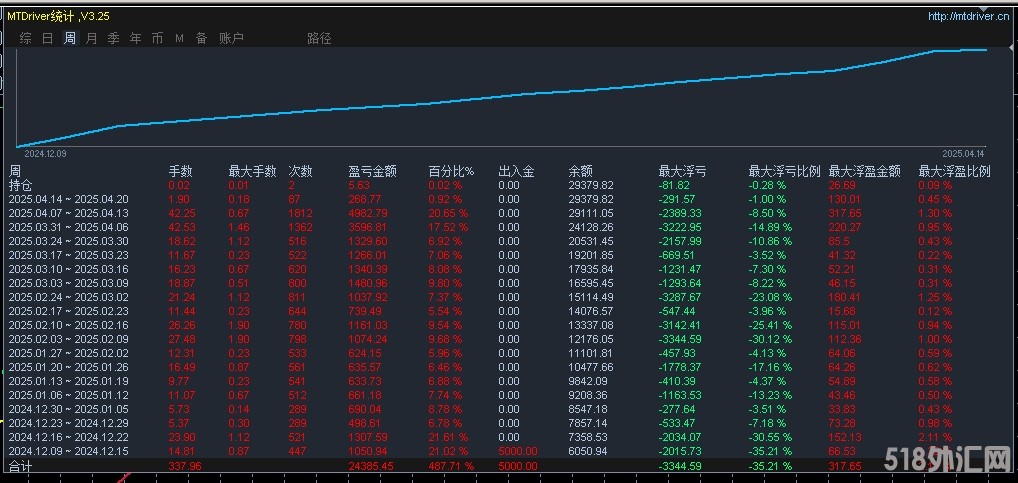Image resolution: width=1018 pixels, height=483 pixels.
Task: Select the 2025.04.07 ~ 2025.04.13 week row
Action: pyautogui.click(x=69, y=213)
